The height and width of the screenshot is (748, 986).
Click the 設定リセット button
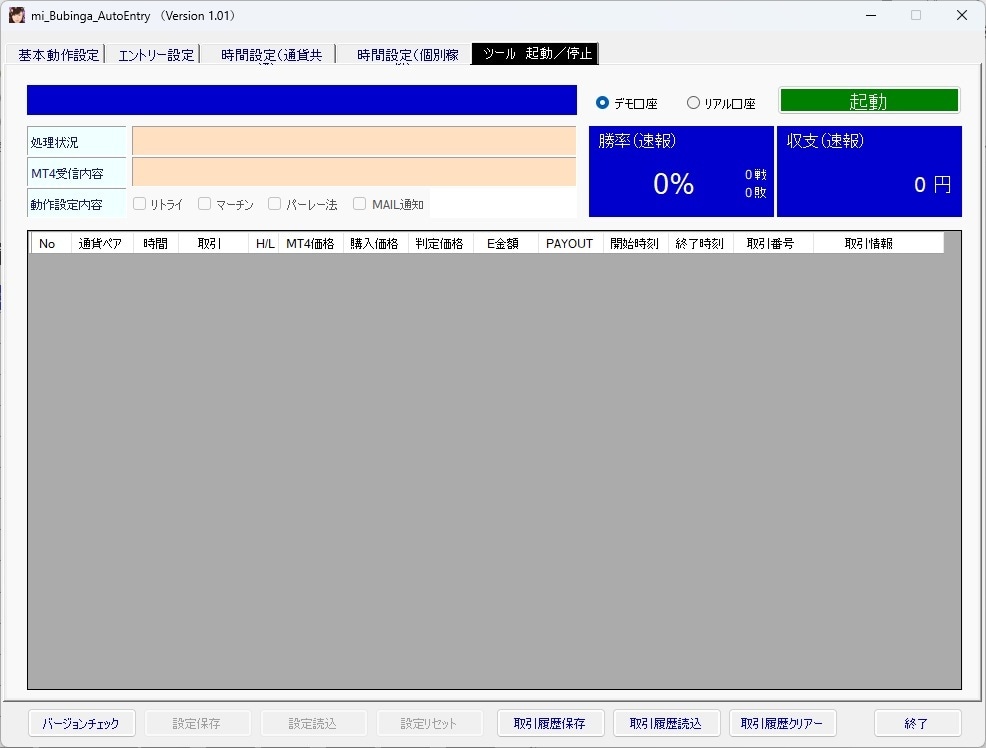tap(429, 723)
